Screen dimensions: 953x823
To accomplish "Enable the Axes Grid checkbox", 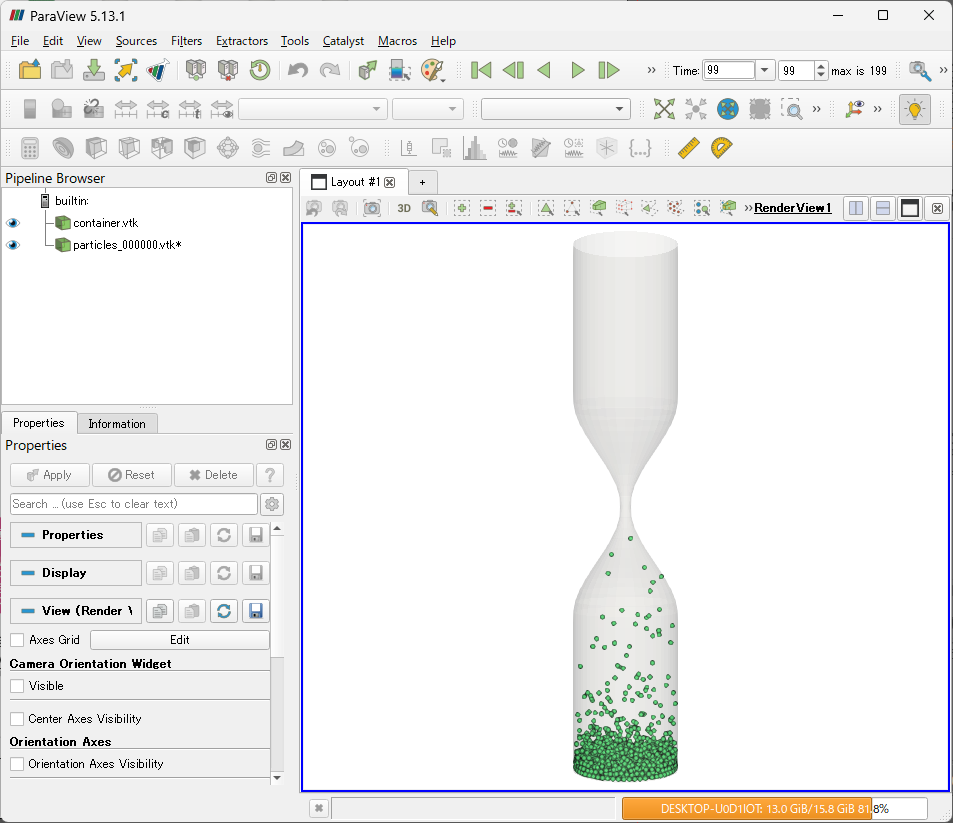I will click(17, 640).
